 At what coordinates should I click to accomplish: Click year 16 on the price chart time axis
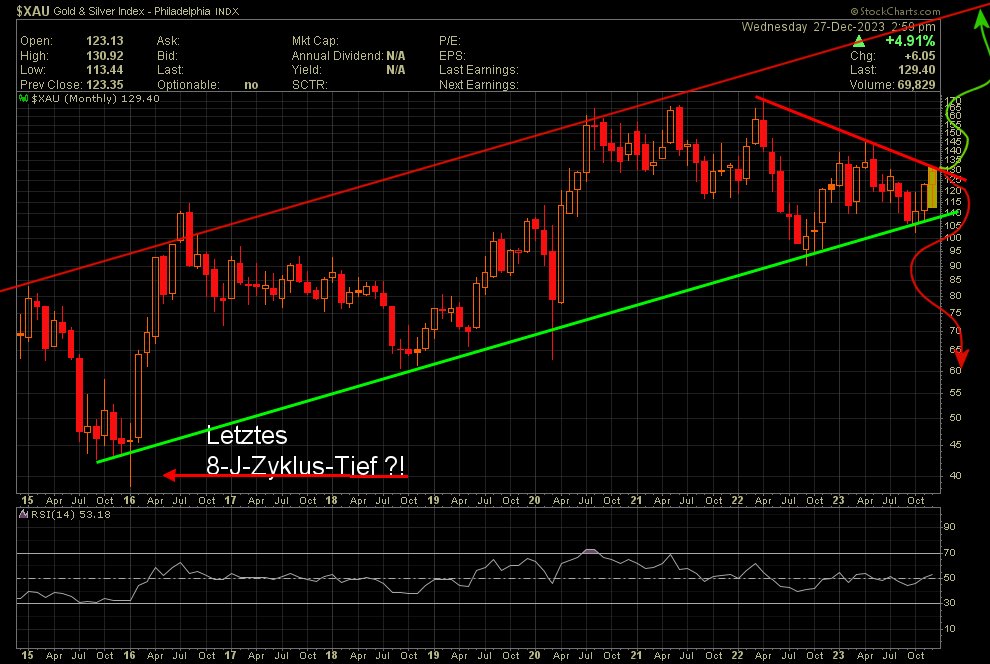[129, 501]
